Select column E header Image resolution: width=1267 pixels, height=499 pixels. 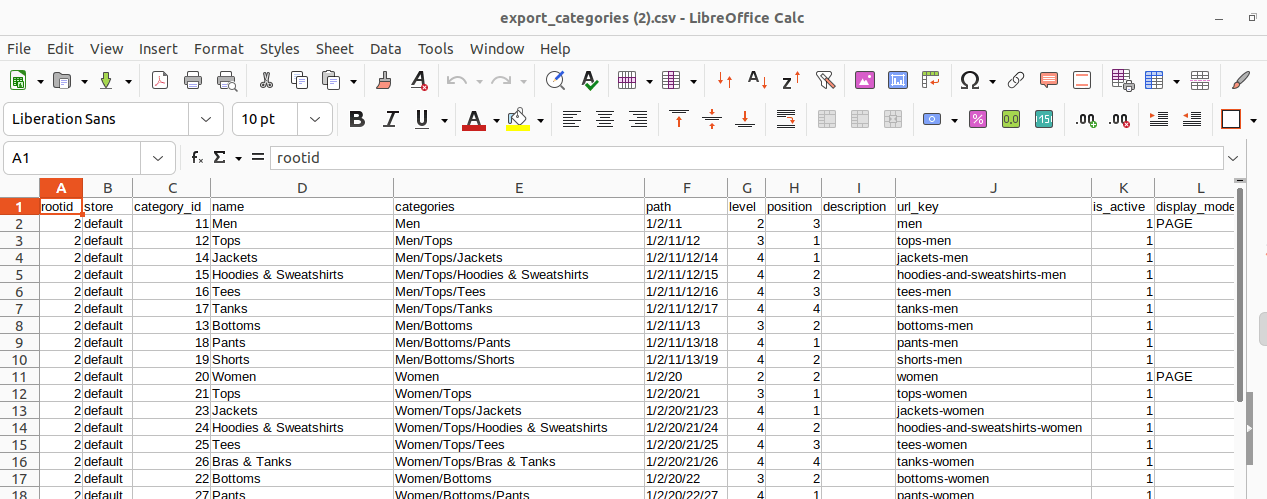(518, 188)
